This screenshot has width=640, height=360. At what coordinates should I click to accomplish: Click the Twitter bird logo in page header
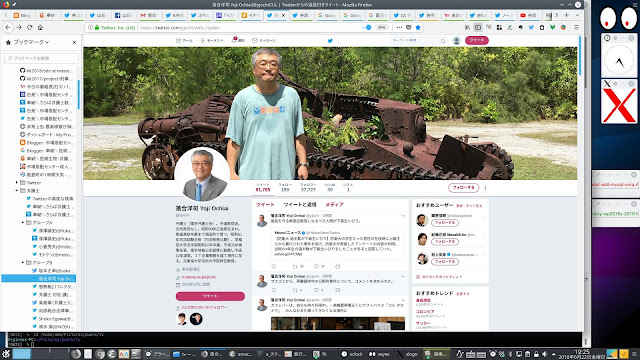point(330,40)
